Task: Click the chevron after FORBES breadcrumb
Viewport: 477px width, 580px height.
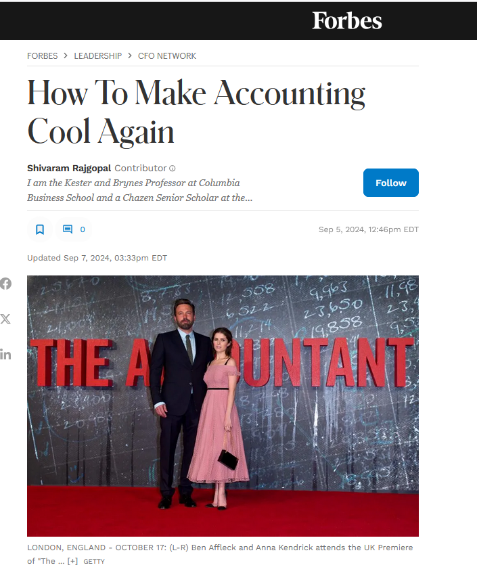Action: click(x=65, y=55)
